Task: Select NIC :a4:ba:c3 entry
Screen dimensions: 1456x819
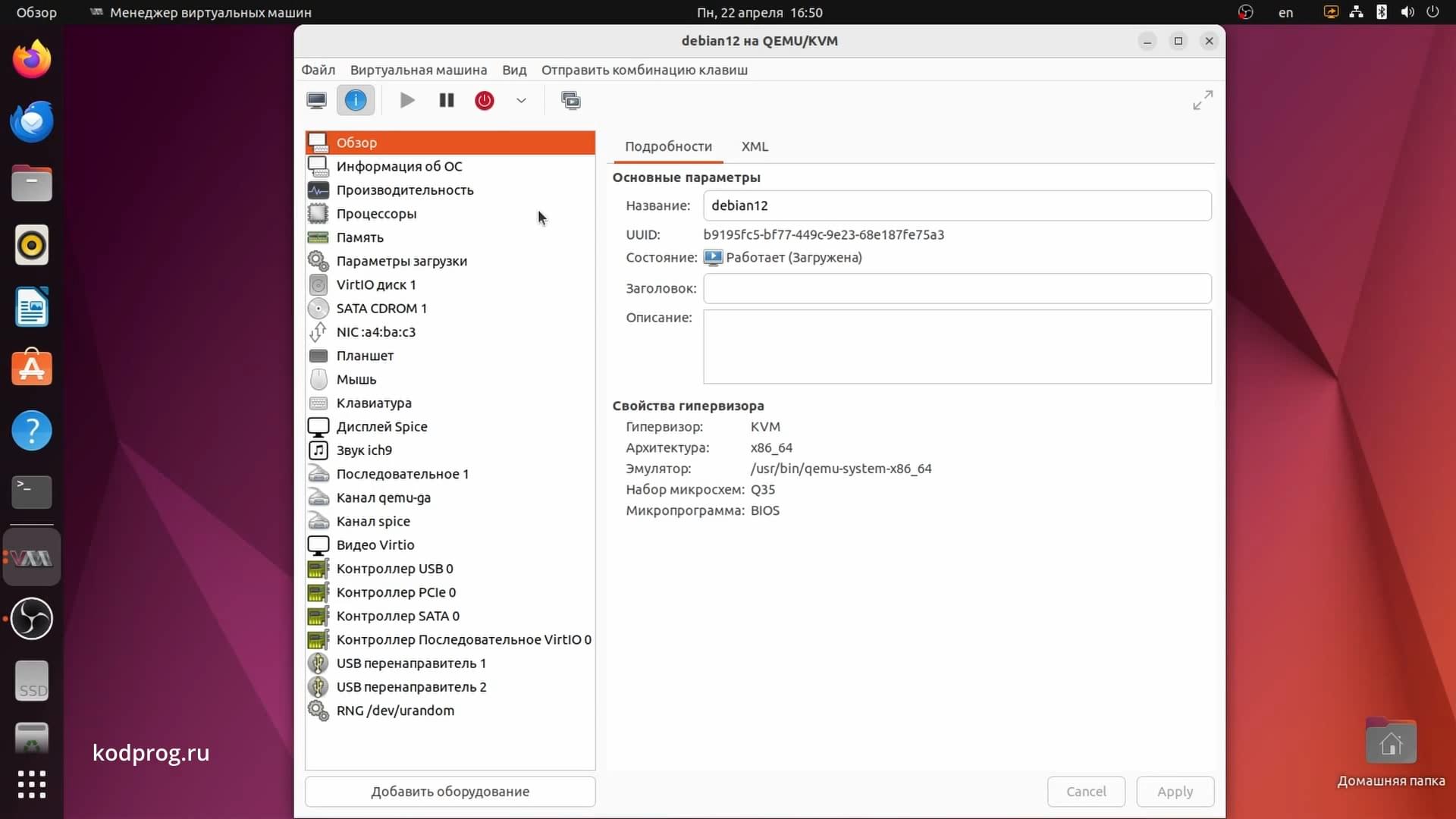Action: pos(450,332)
